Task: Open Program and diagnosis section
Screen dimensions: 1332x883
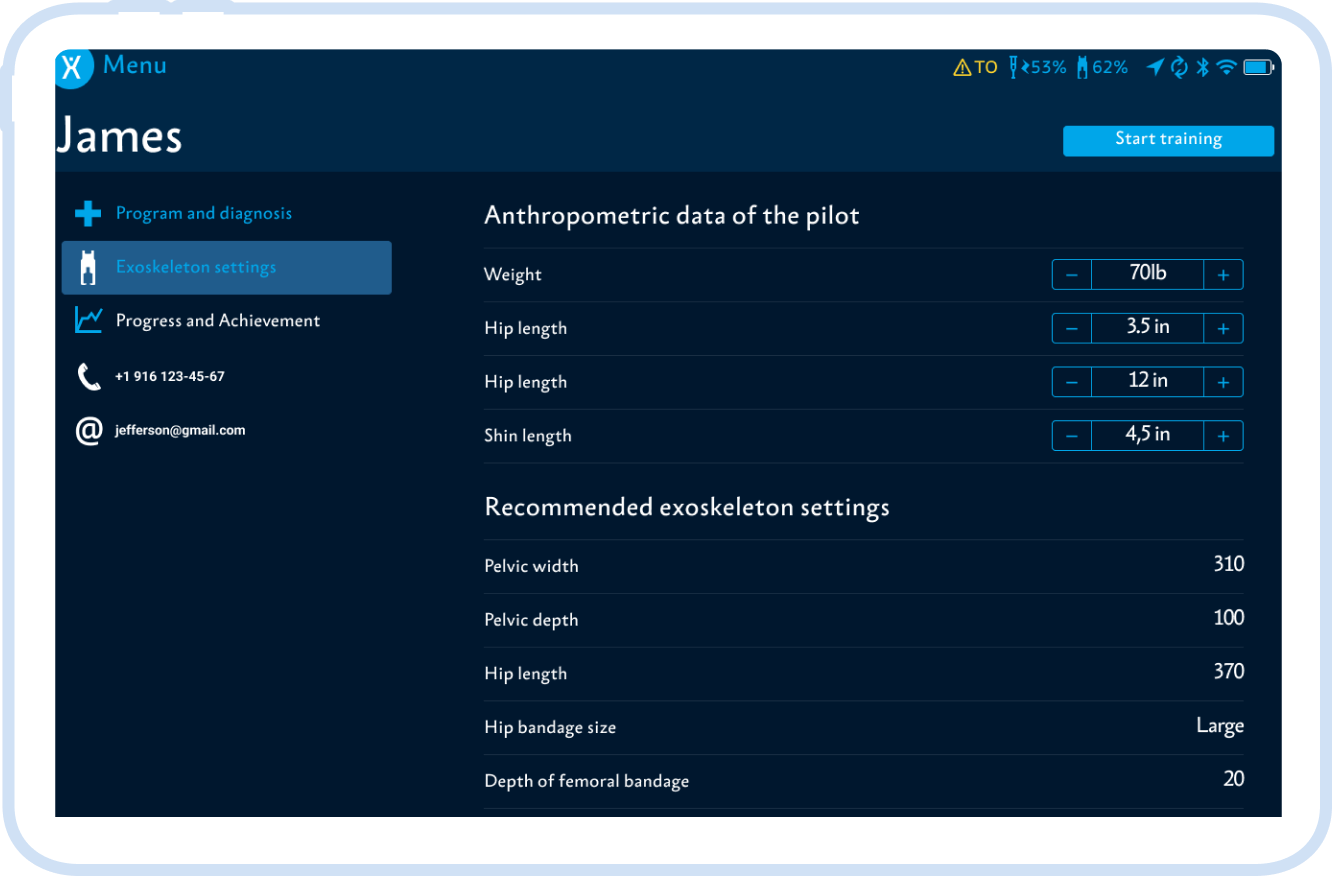Action: coord(204,213)
